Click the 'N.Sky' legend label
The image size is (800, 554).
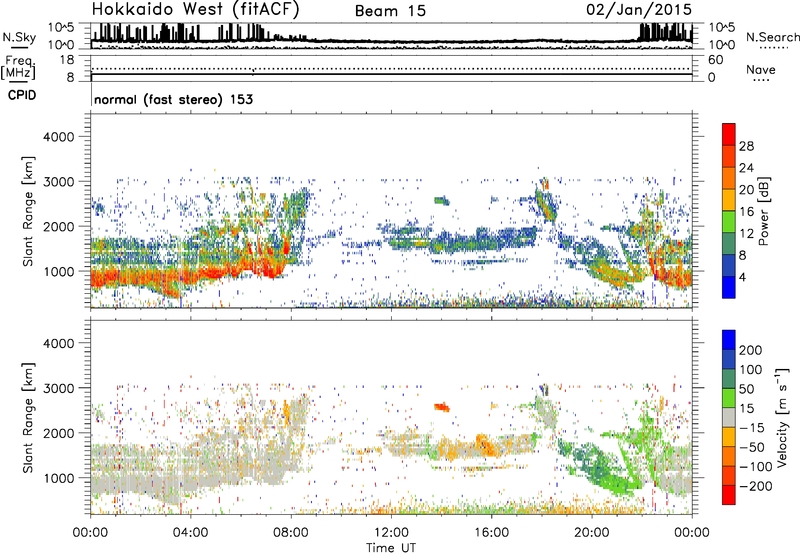tap(19, 37)
